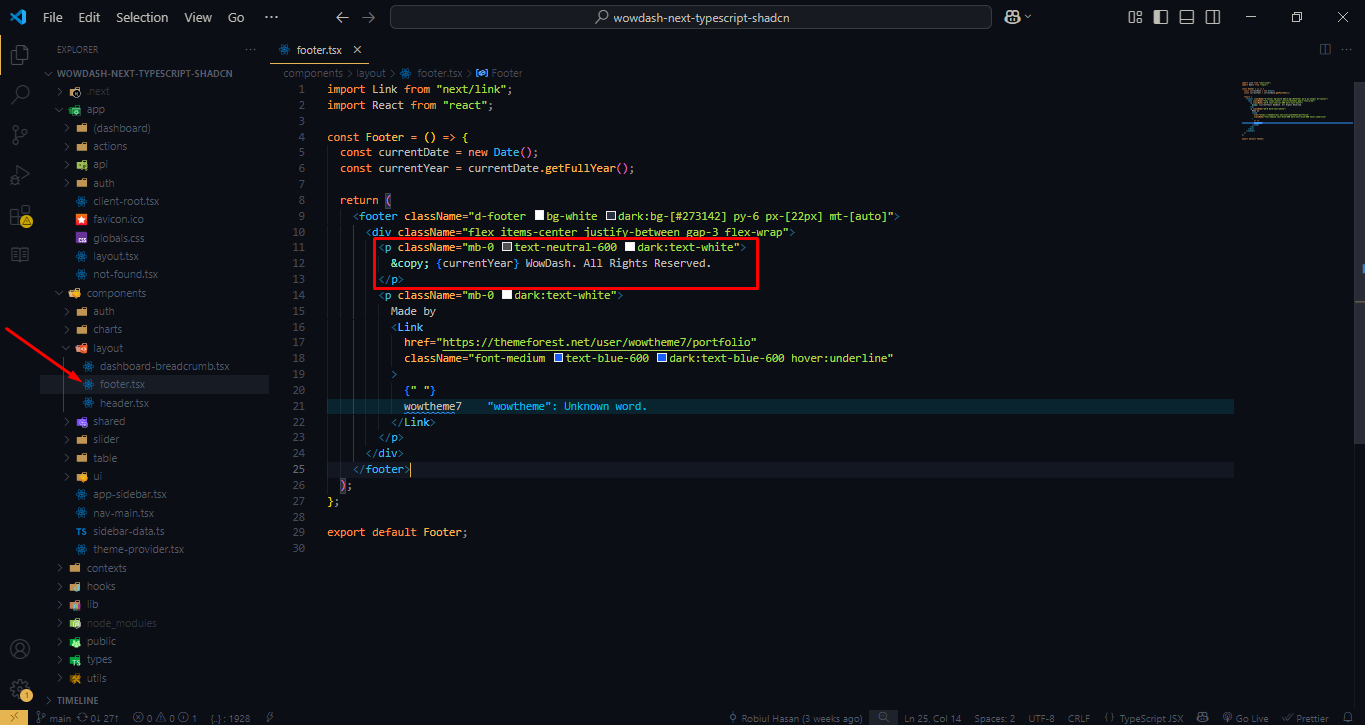1365x725 pixels.
Task: Click the bookshelf library icon below Extensions
Action: pyautogui.click(x=19, y=253)
